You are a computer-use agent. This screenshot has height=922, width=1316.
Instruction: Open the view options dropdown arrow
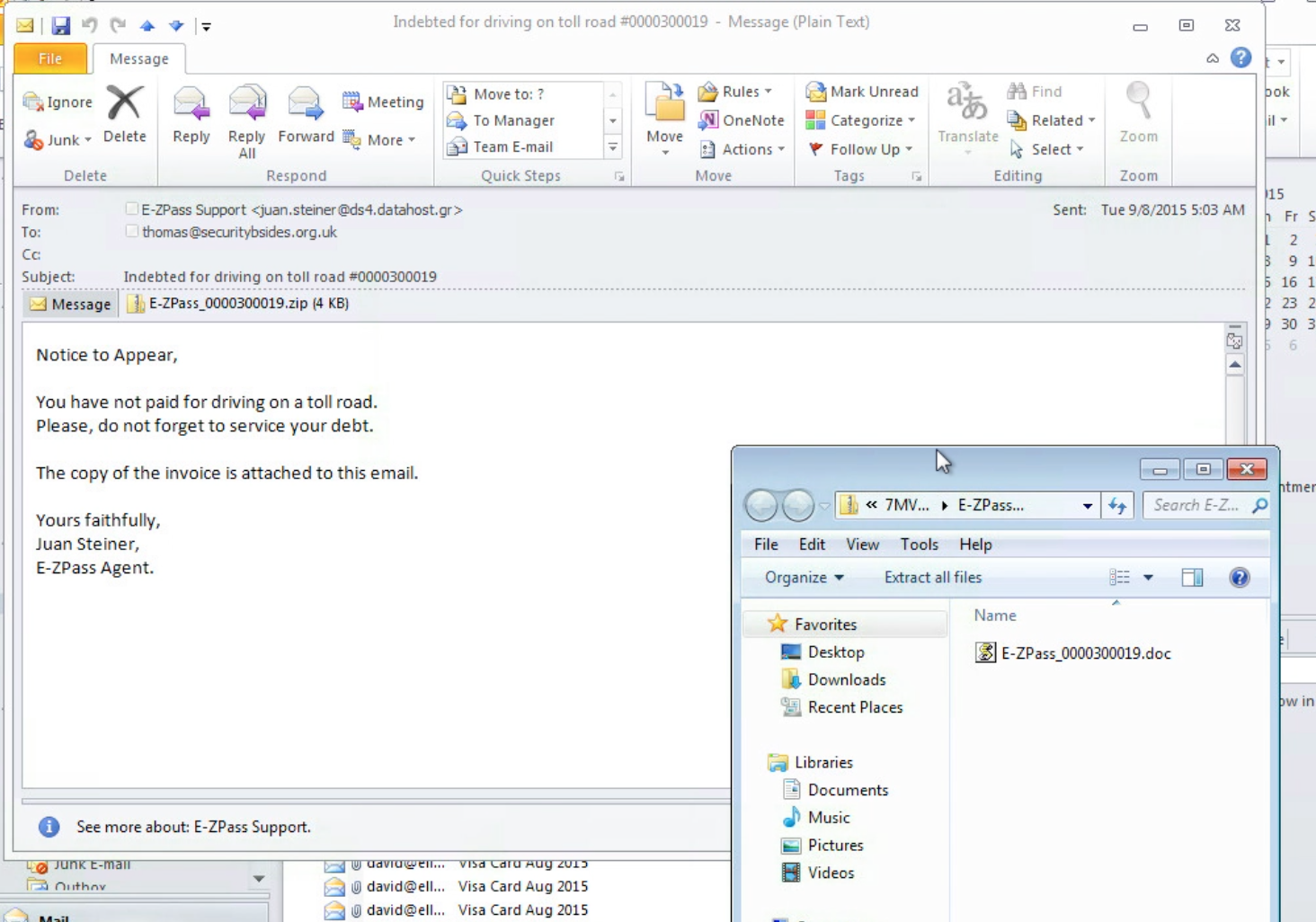[1148, 578]
